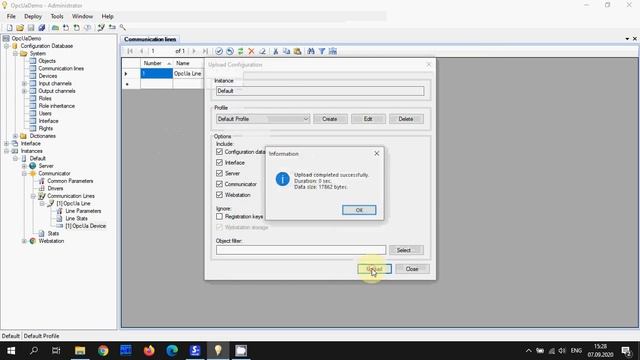Click the Upload button in the dialog
The image size is (640, 360).
[374, 269]
